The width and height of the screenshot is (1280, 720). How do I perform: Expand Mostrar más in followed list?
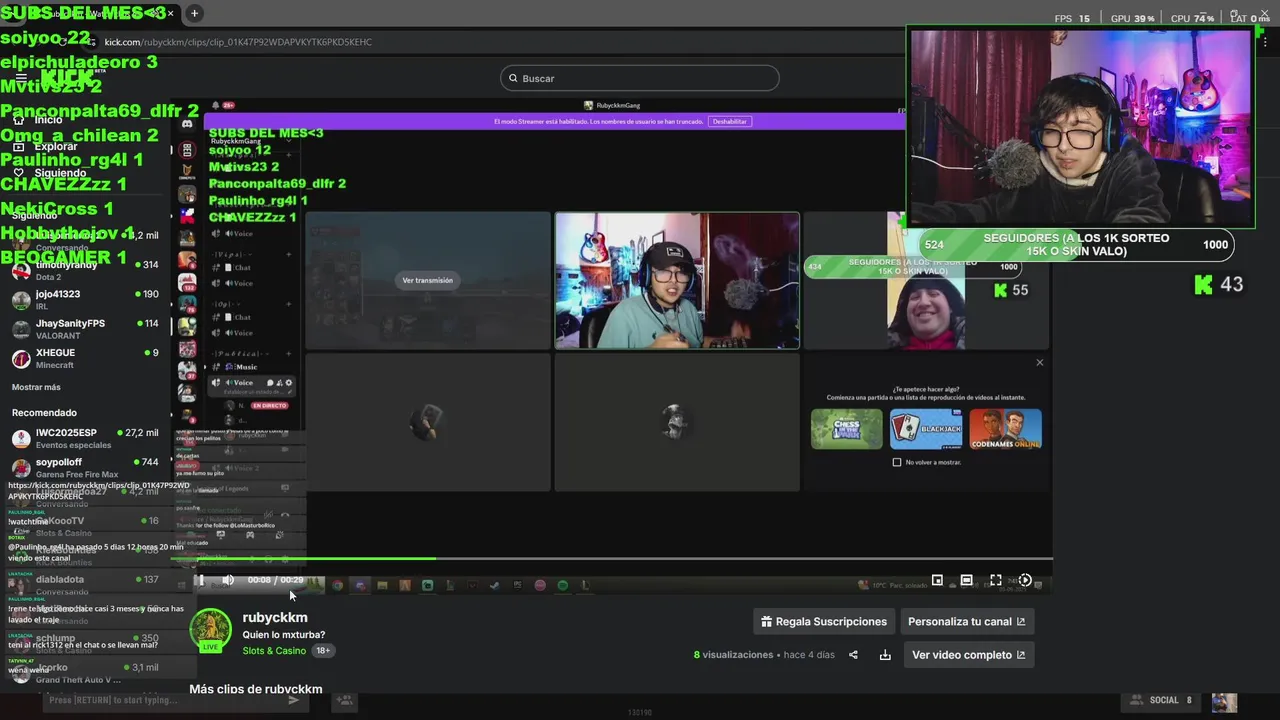click(x=36, y=387)
